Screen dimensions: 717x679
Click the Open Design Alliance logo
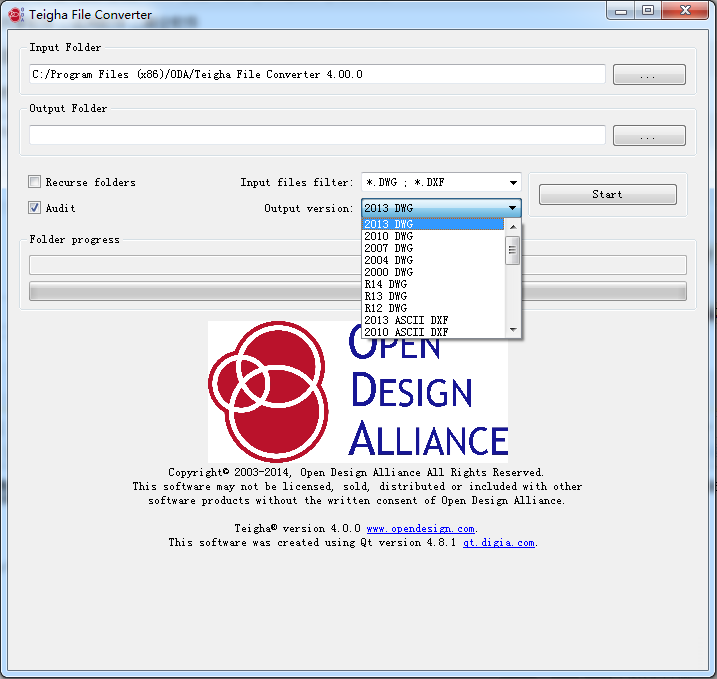(358, 392)
